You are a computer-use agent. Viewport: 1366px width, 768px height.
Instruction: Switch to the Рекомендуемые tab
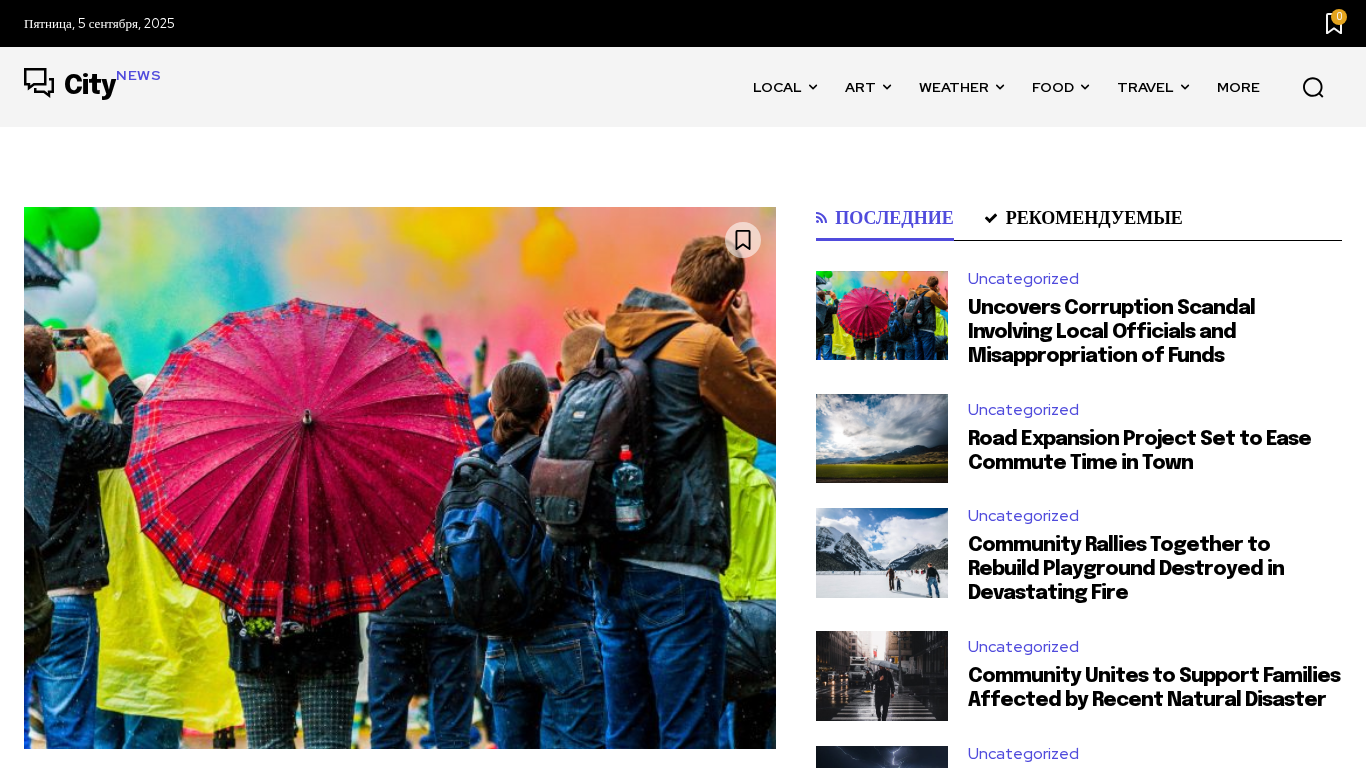click(1083, 218)
